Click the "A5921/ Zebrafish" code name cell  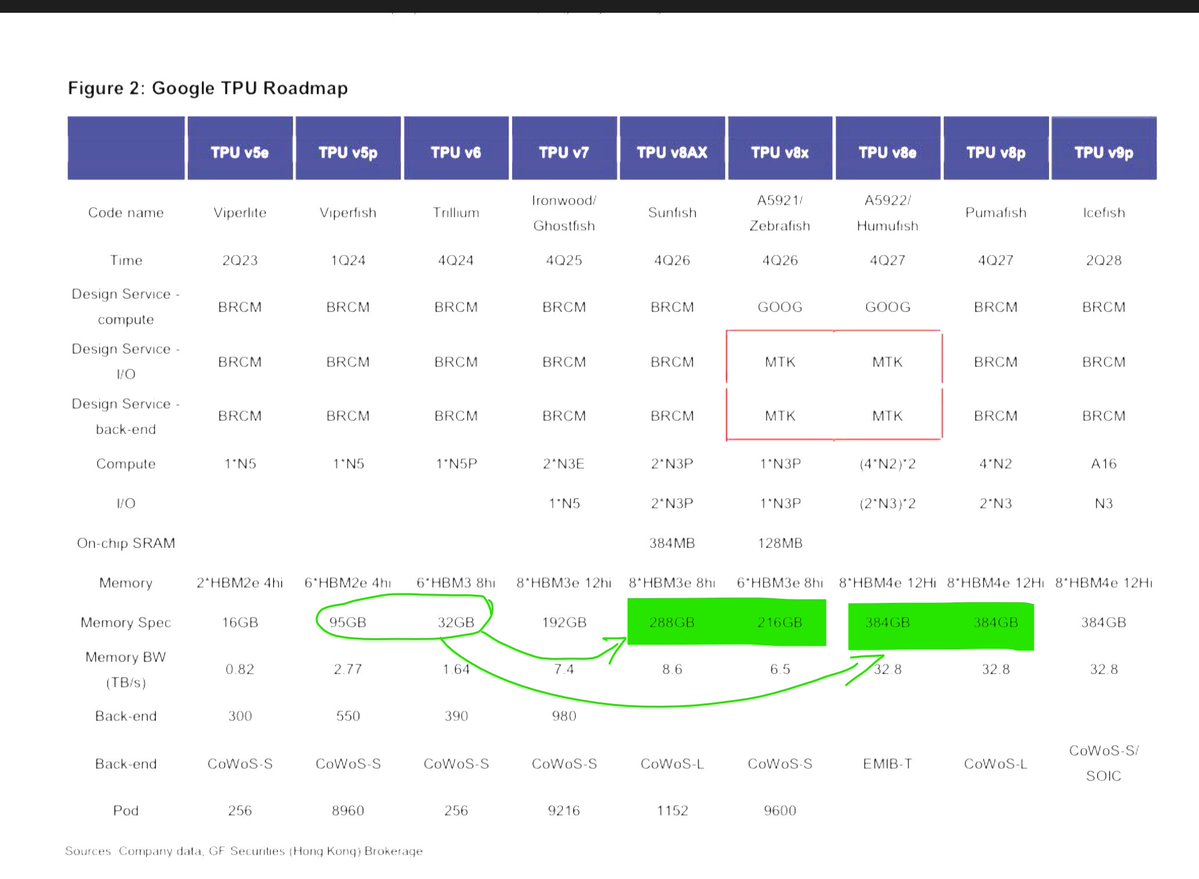tap(780, 212)
